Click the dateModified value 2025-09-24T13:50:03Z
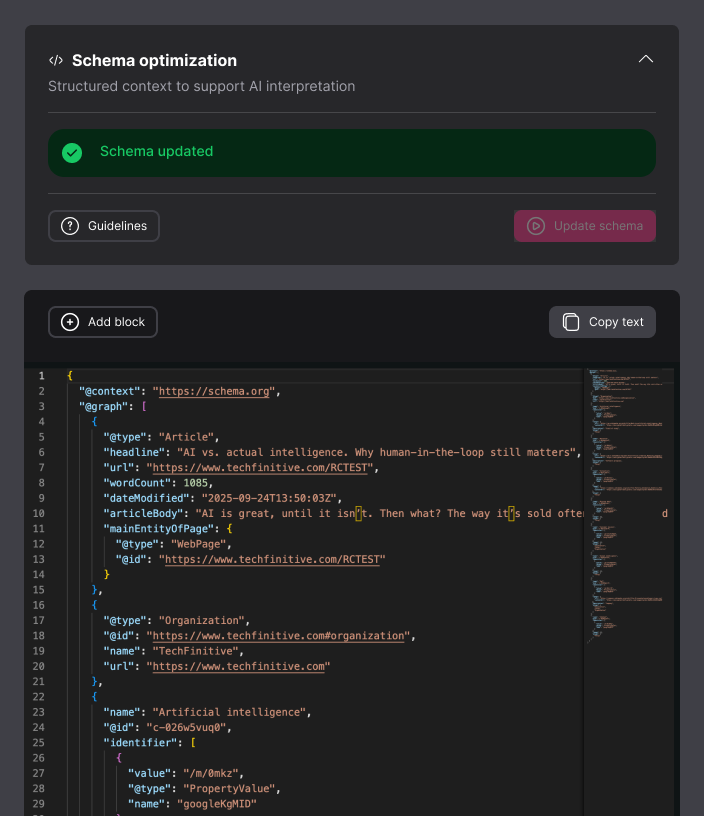This screenshot has width=704, height=816. pos(268,498)
